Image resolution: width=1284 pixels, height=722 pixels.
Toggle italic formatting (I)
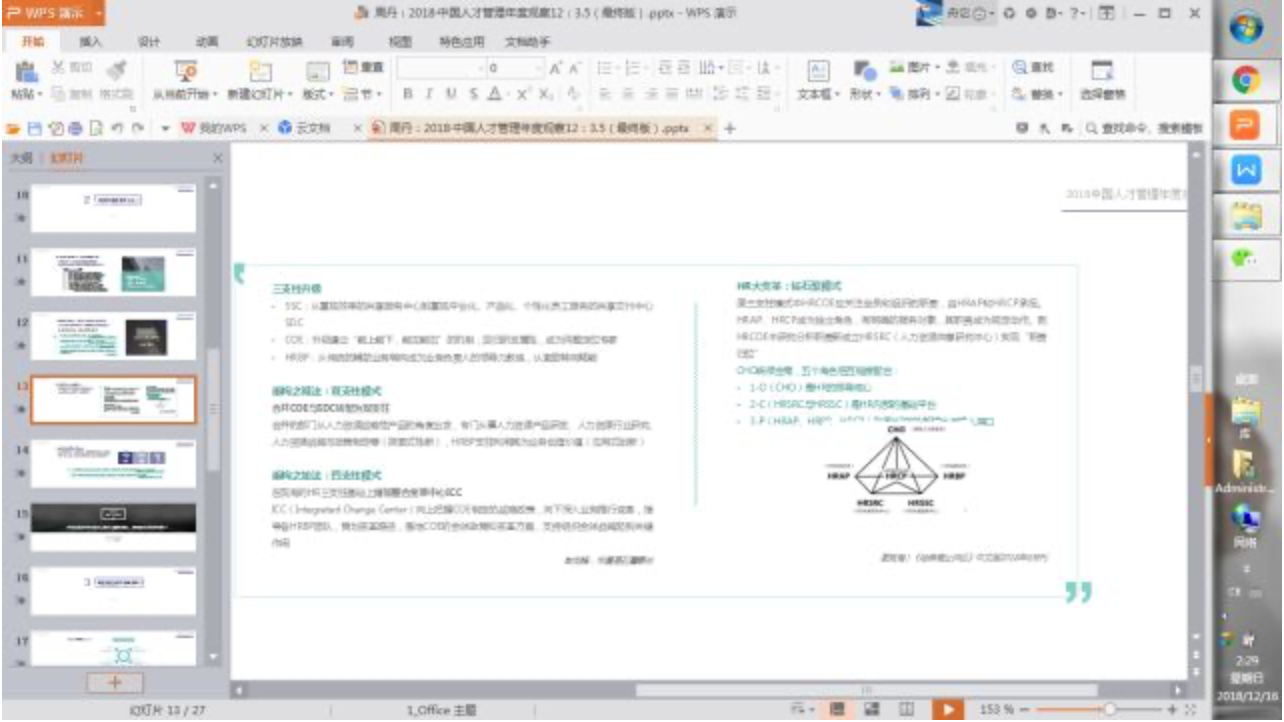[x=428, y=93]
